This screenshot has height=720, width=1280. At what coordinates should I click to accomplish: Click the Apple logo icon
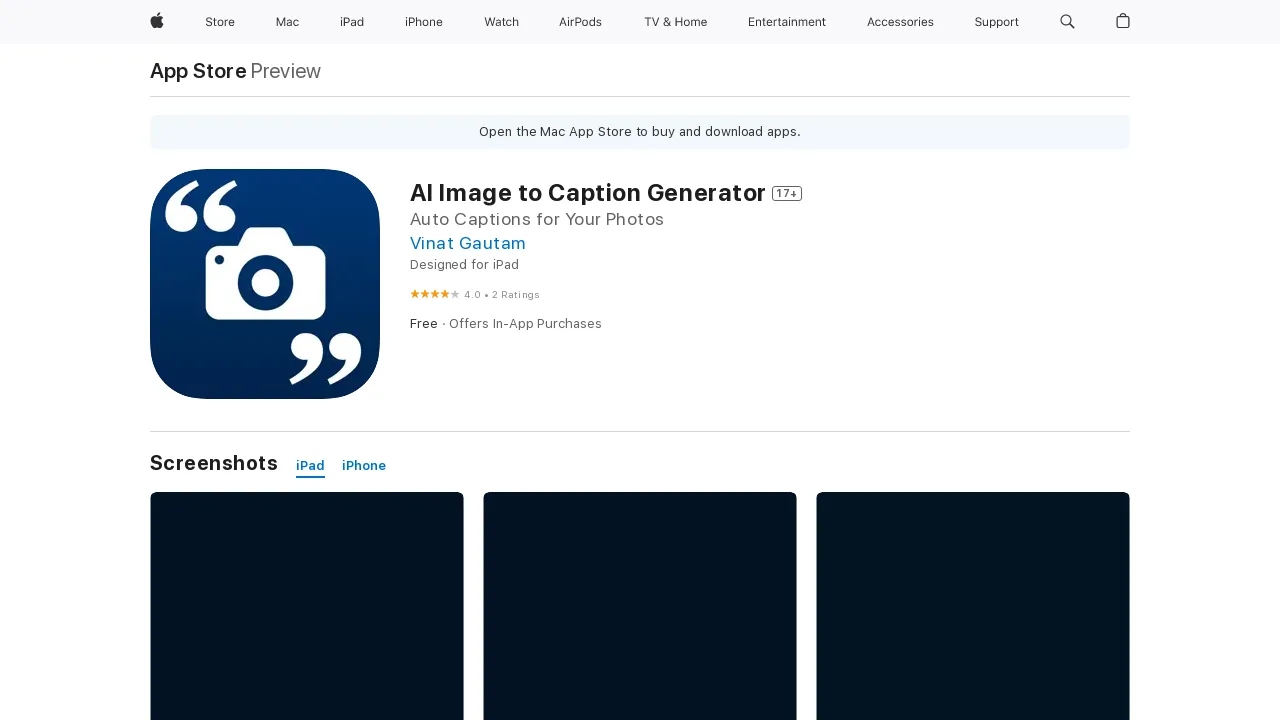(x=156, y=22)
